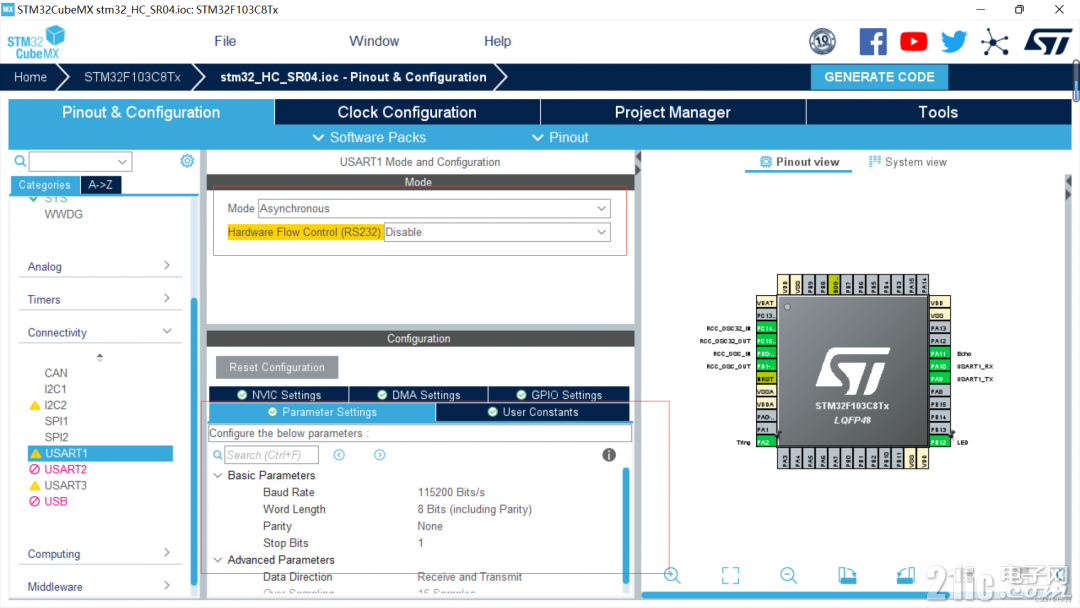Open the peripheral search combo box
This screenshot has height=608, width=1080.
click(x=81, y=162)
